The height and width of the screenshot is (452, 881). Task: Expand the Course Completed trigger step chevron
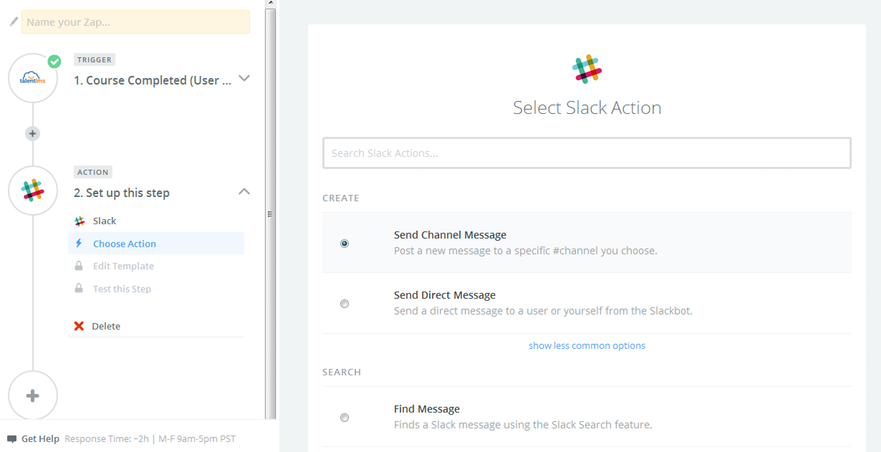pos(244,78)
